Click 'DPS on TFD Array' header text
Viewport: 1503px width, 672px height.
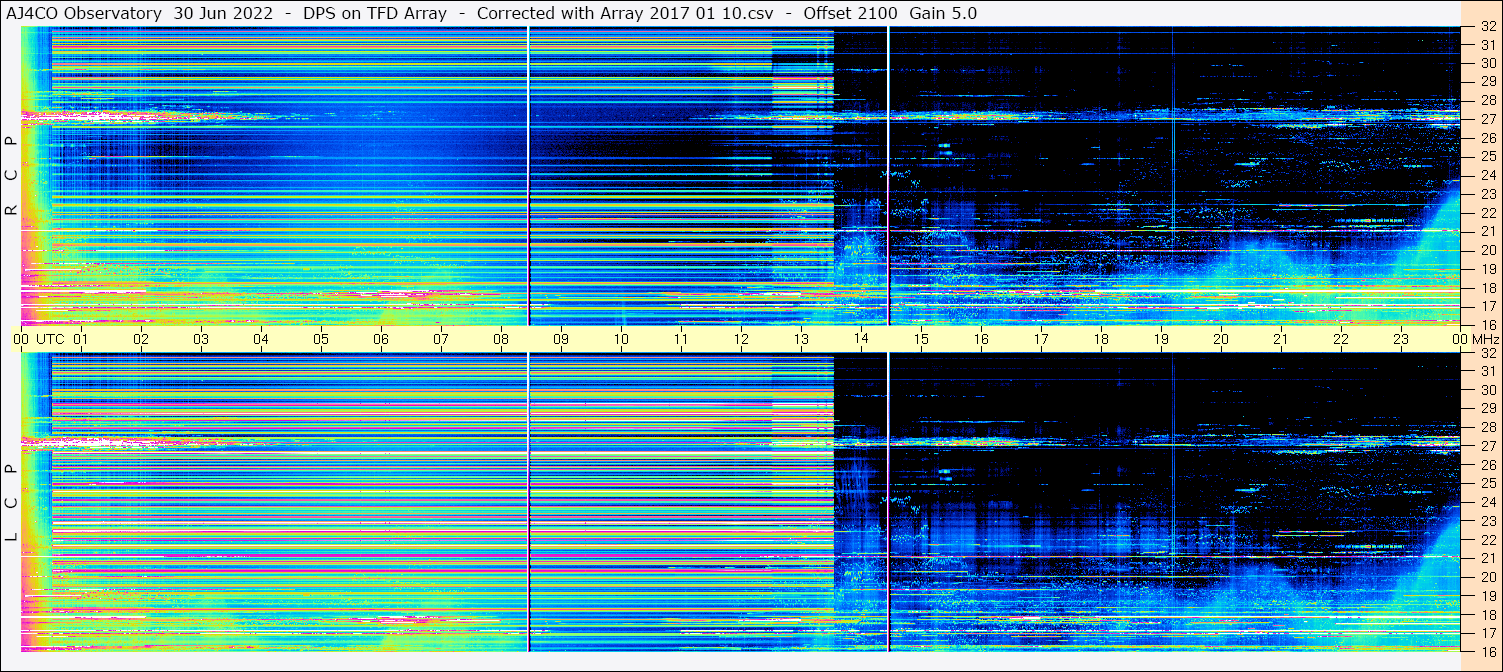tap(374, 13)
